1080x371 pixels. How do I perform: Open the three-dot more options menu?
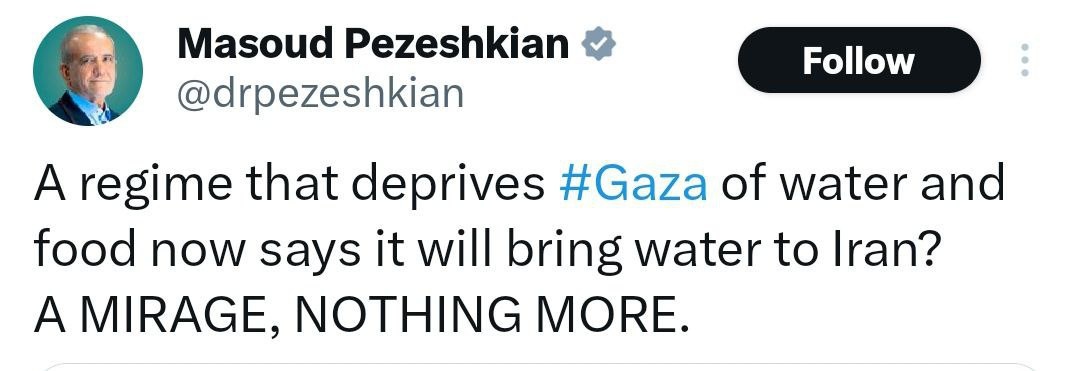pos(1025,60)
